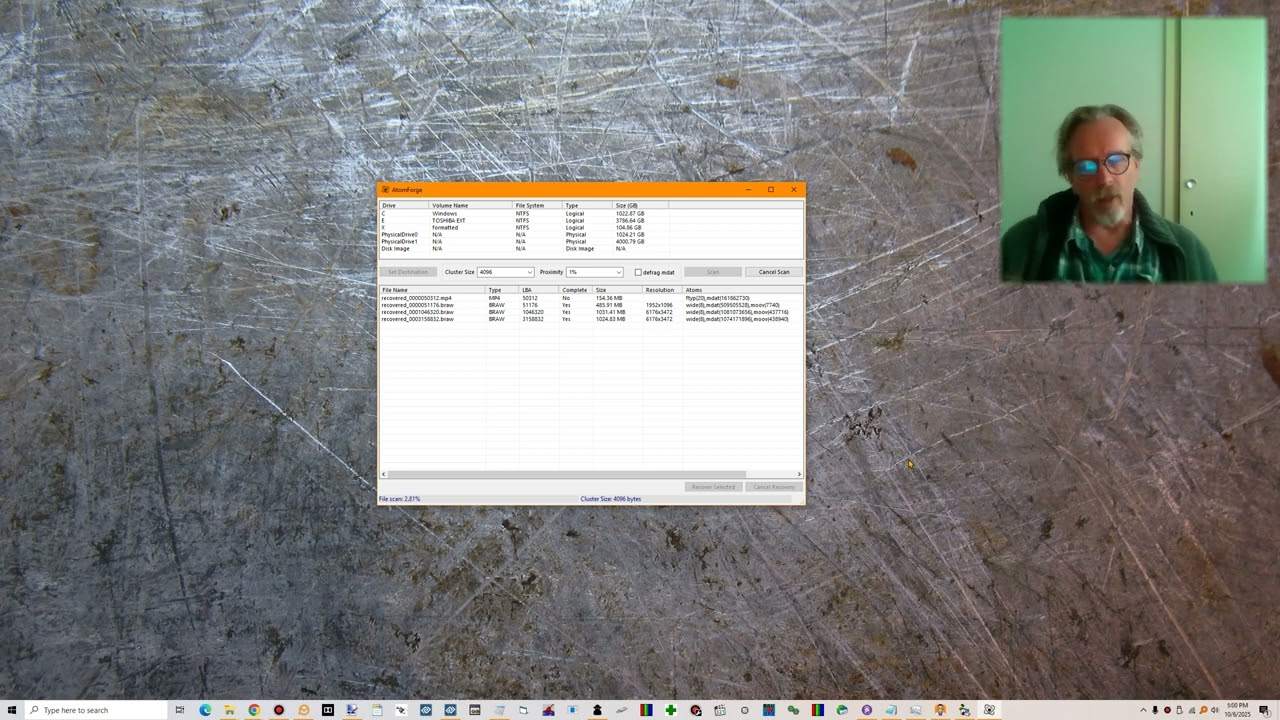This screenshot has width=1280, height=720.
Task: Sort the file list by File Name header
Action: (x=432, y=290)
